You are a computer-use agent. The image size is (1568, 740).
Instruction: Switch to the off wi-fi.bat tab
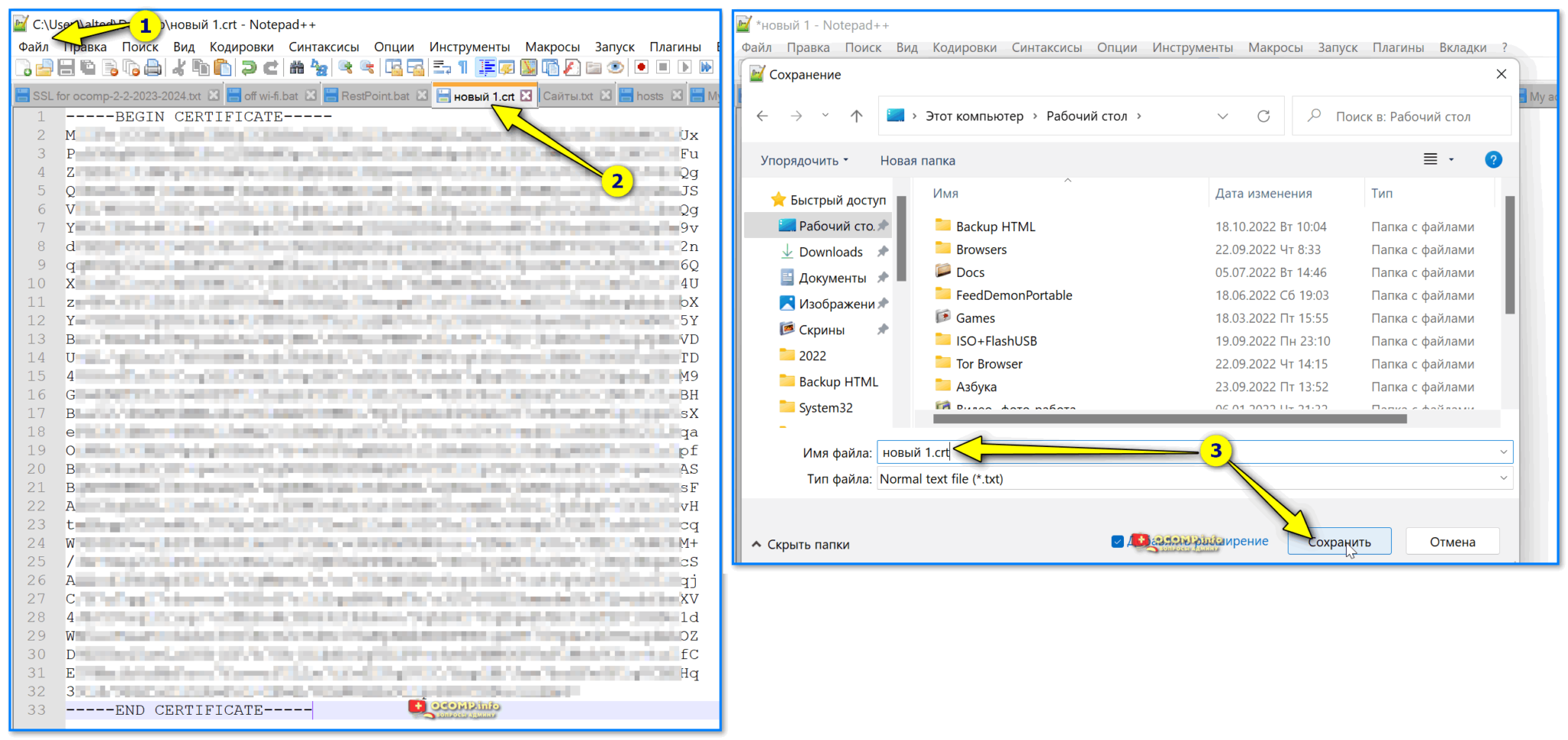tap(271, 96)
